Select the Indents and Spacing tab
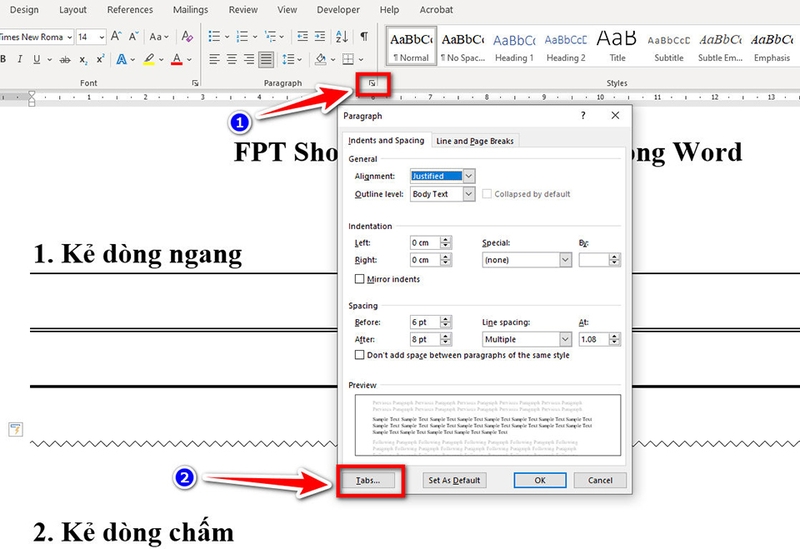 pos(386,140)
